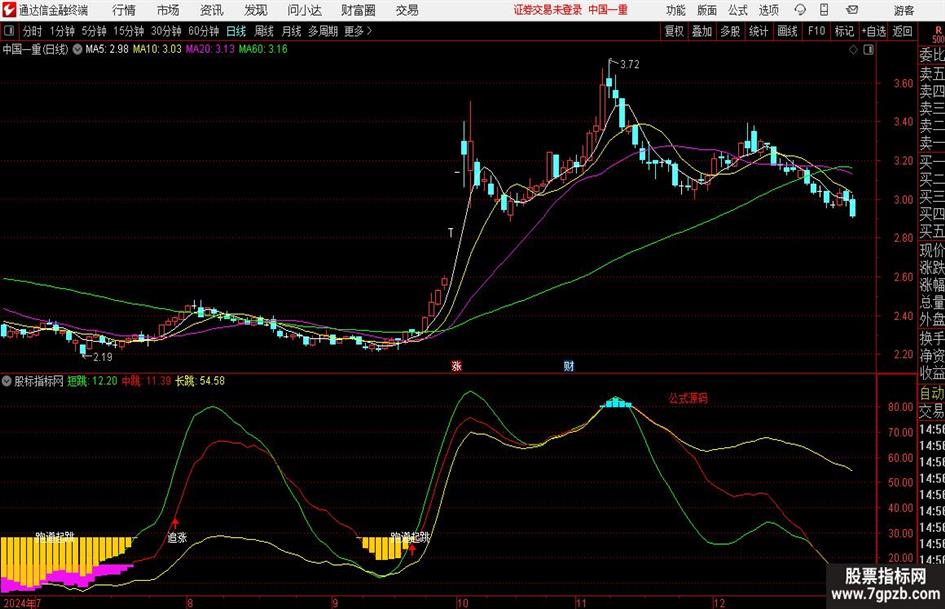The image size is (945, 609).
Task: Switch to 1分钟 period
Action: pos(62,31)
